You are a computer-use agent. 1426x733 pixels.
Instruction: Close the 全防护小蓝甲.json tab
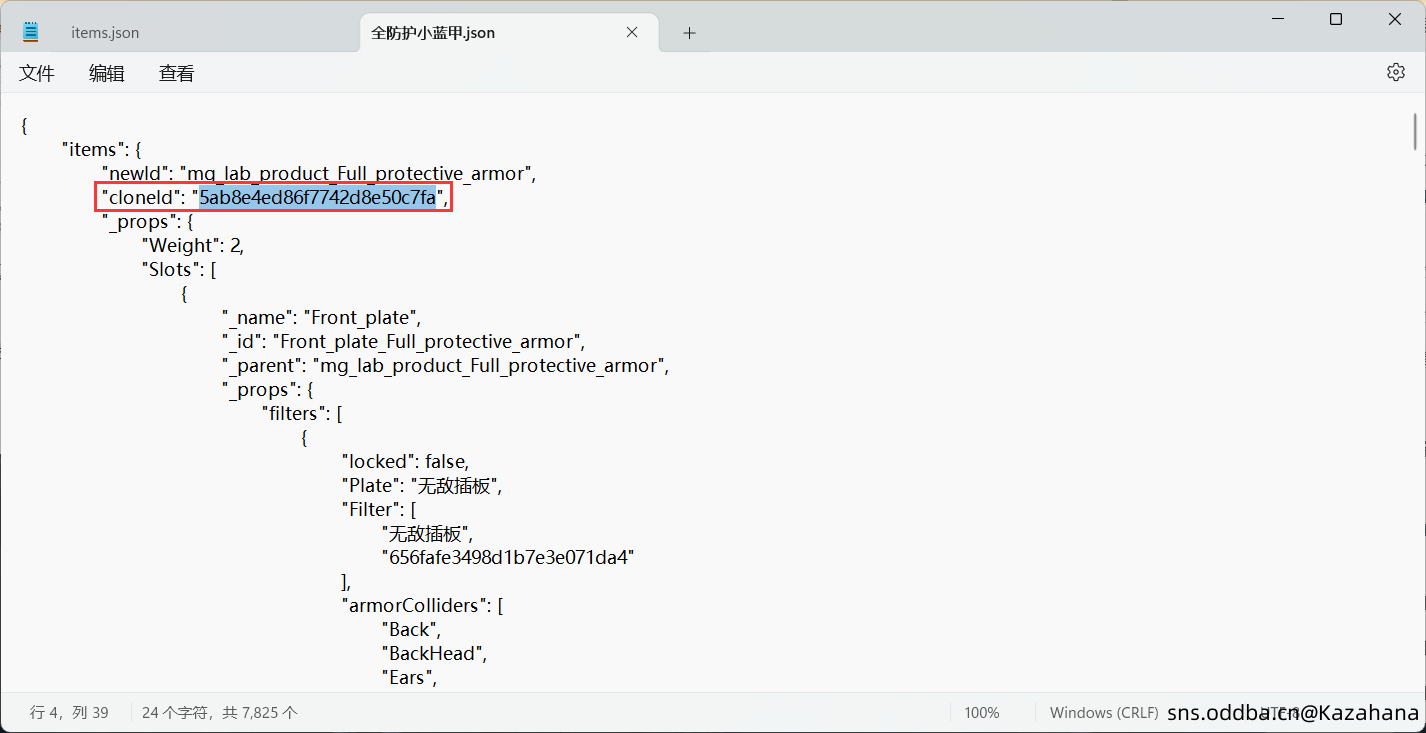tap(632, 32)
